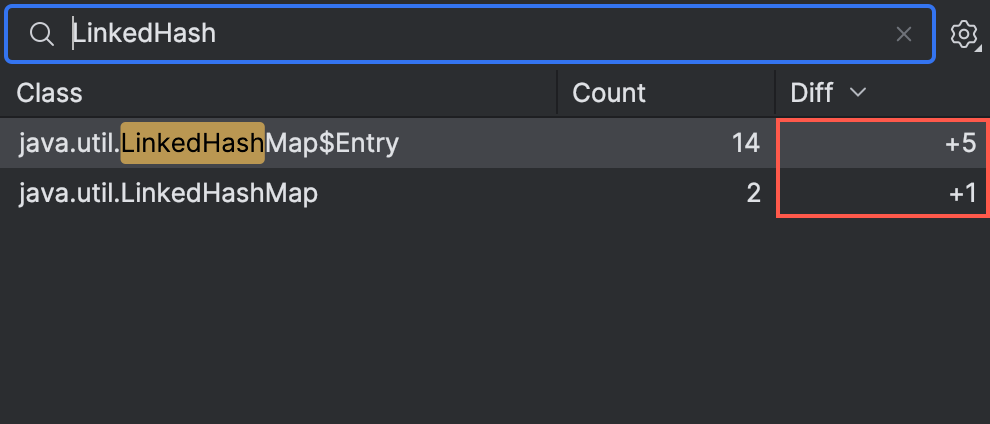Focus the LinkedHash search input

point(480,34)
